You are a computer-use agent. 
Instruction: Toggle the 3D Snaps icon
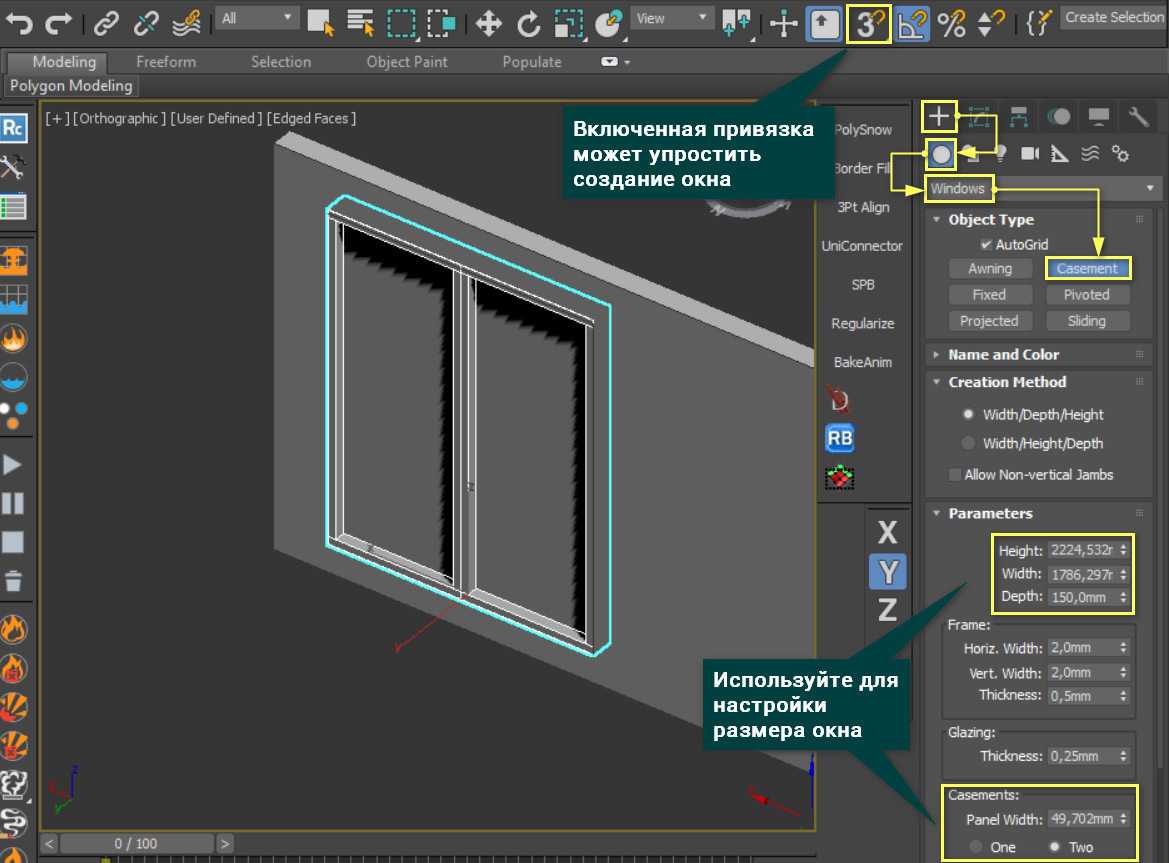870,23
